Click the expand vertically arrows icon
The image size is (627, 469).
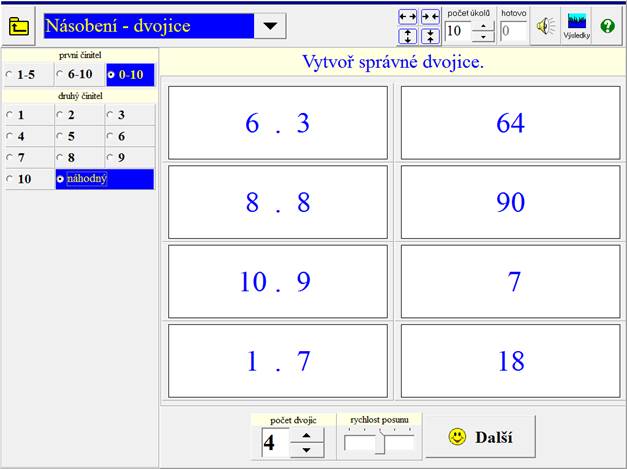click(x=407, y=36)
